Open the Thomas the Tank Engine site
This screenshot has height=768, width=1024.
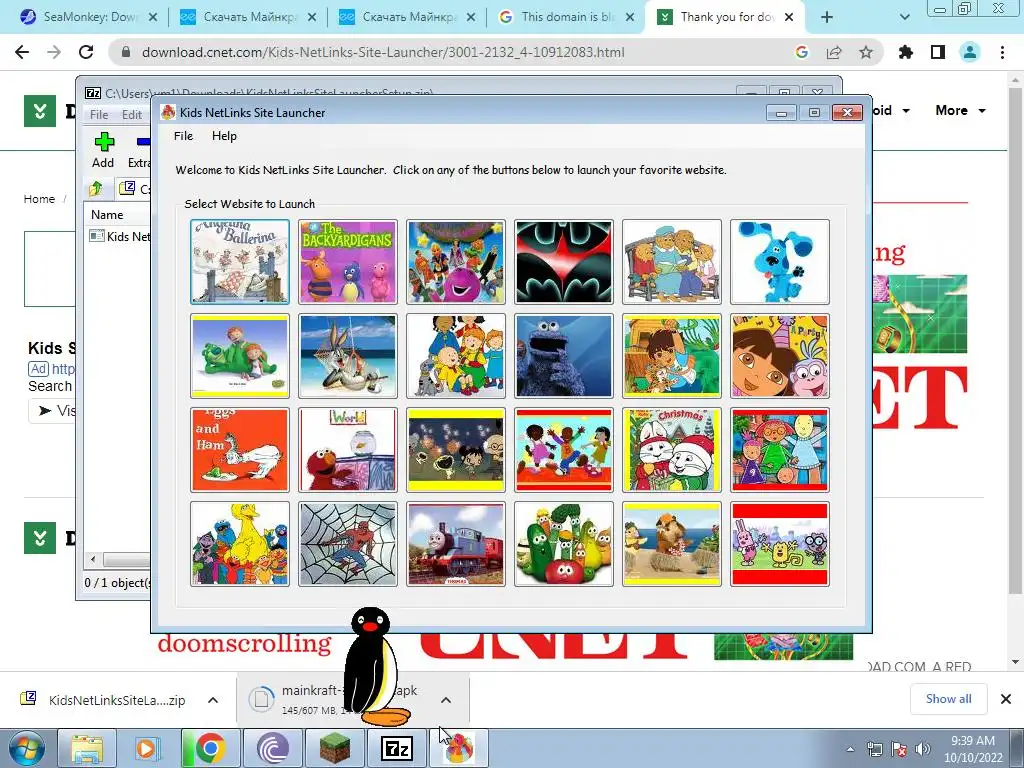click(456, 544)
